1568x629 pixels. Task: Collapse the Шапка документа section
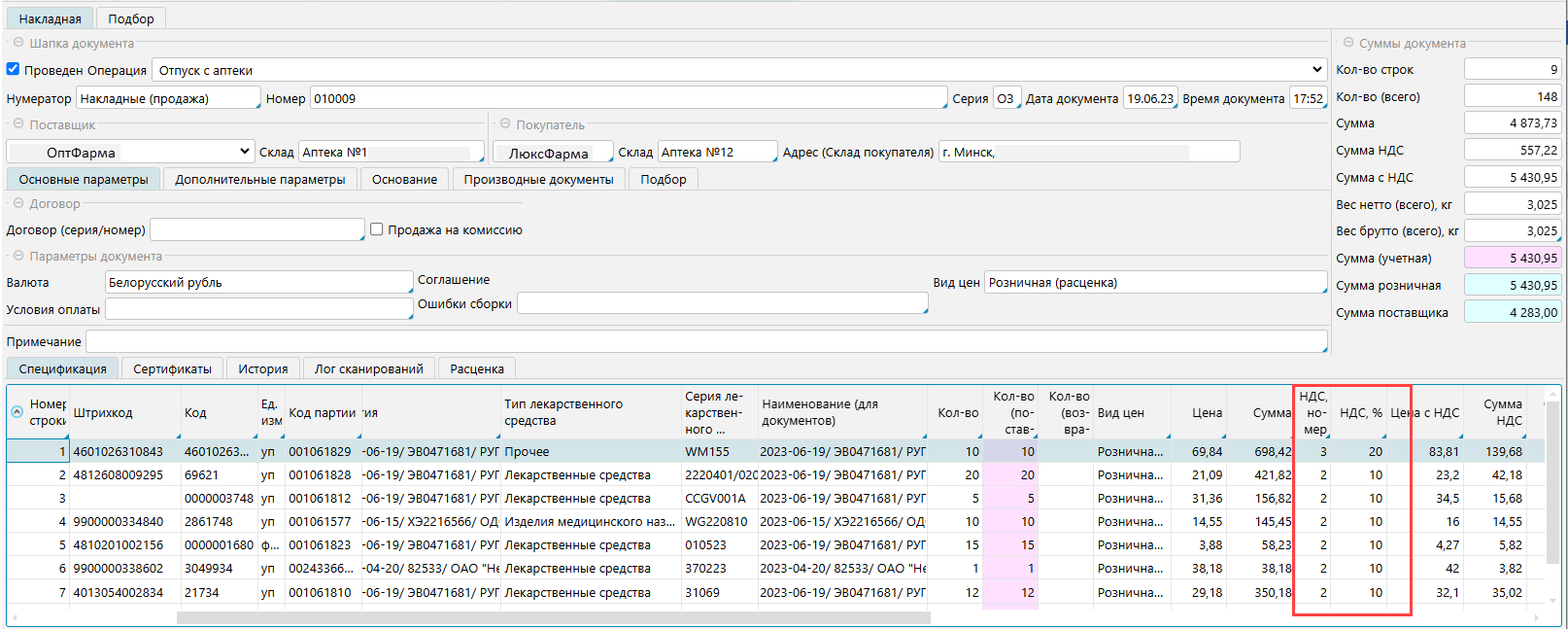[18, 43]
